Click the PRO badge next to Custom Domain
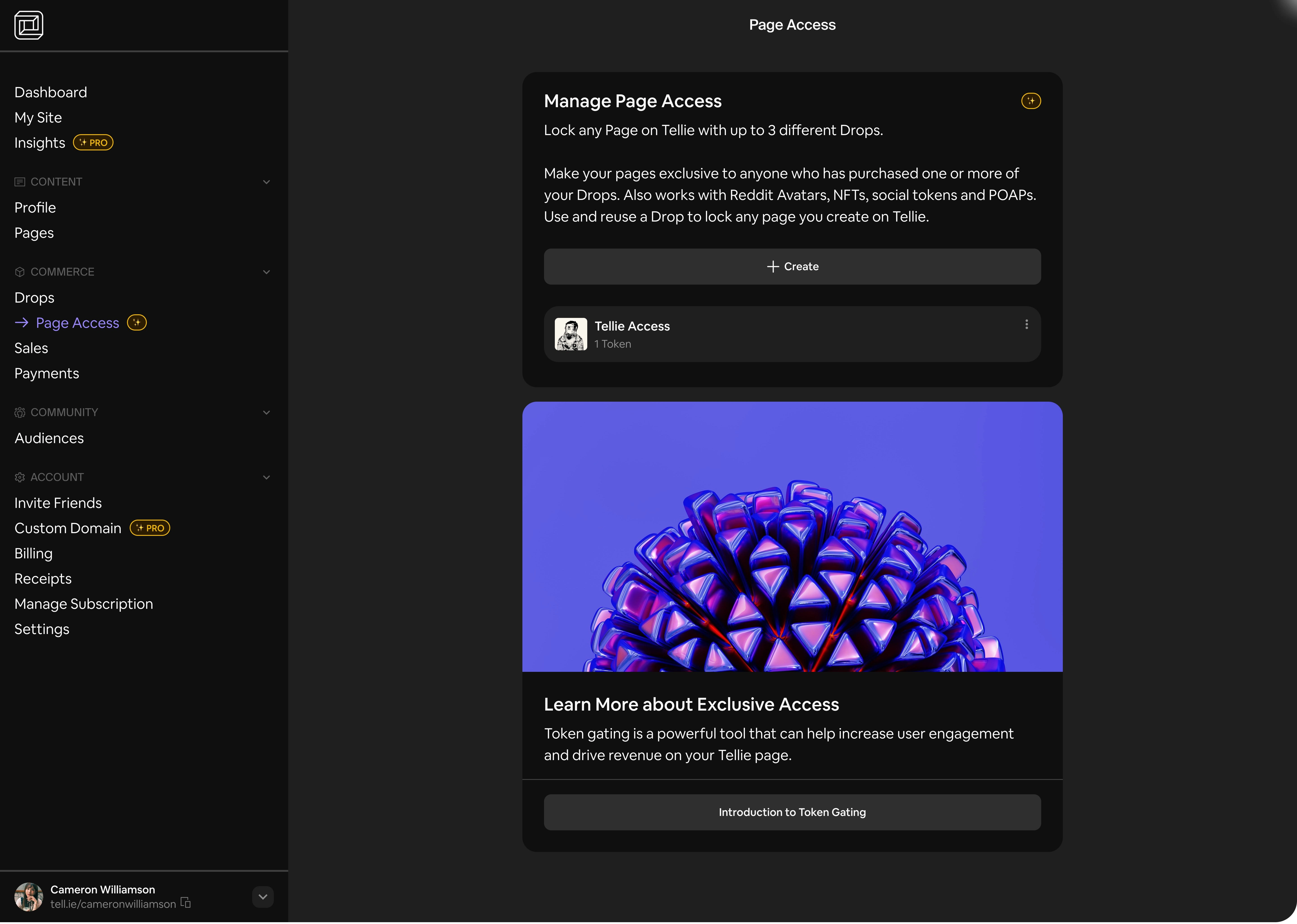Screen dimensions: 1297x924 click(150, 528)
